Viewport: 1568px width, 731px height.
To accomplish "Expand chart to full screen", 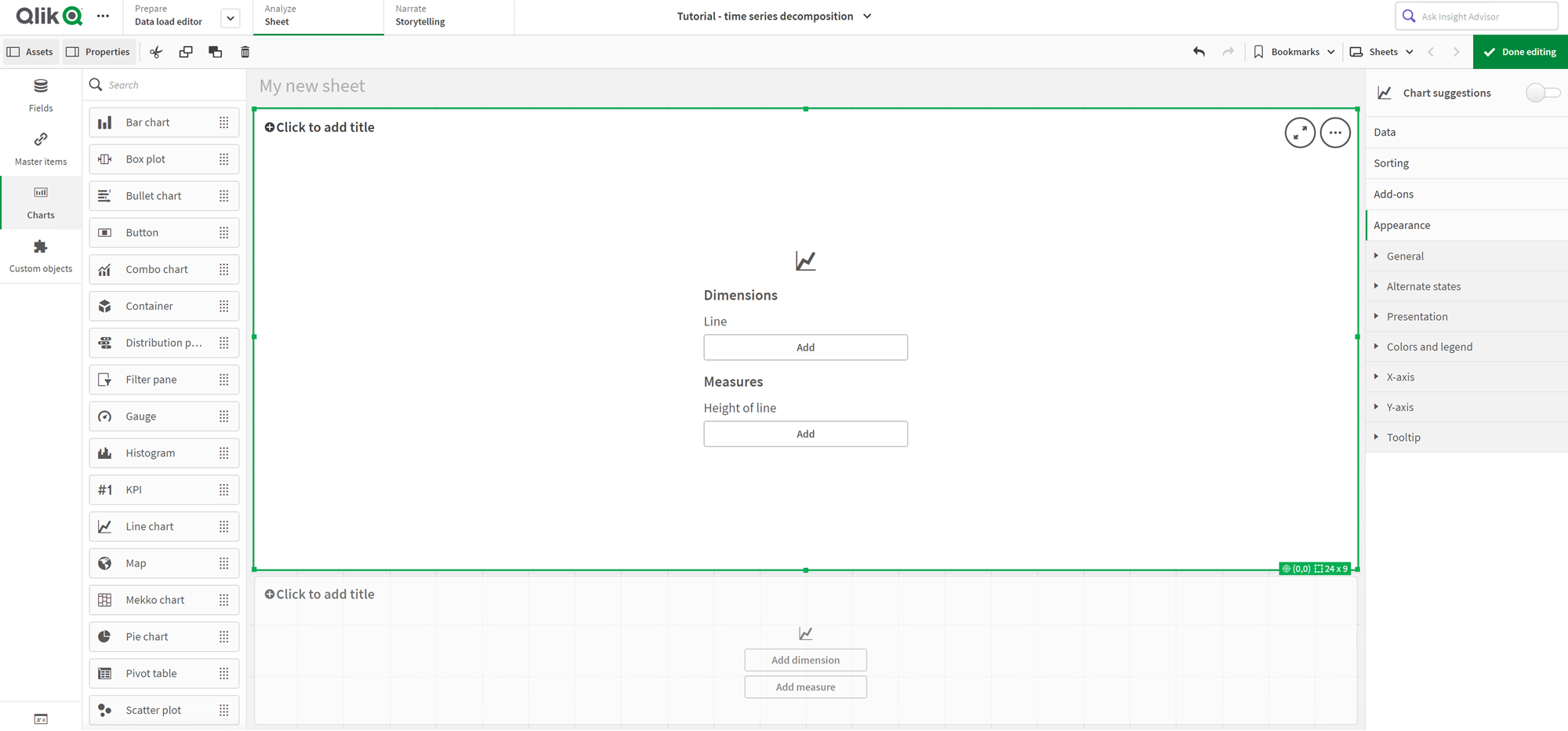I will pyautogui.click(x=1300, y=133).
